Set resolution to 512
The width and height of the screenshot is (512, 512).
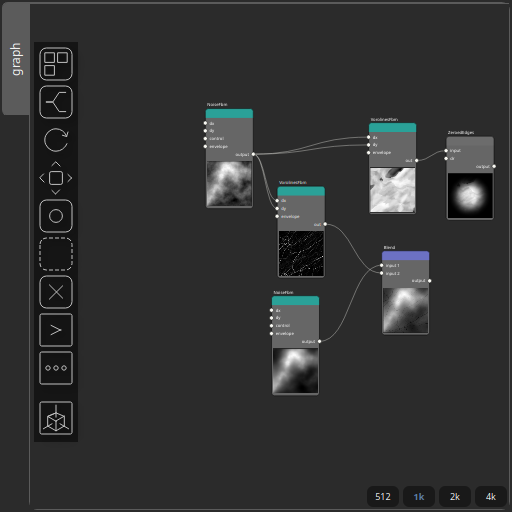(383, 497)
